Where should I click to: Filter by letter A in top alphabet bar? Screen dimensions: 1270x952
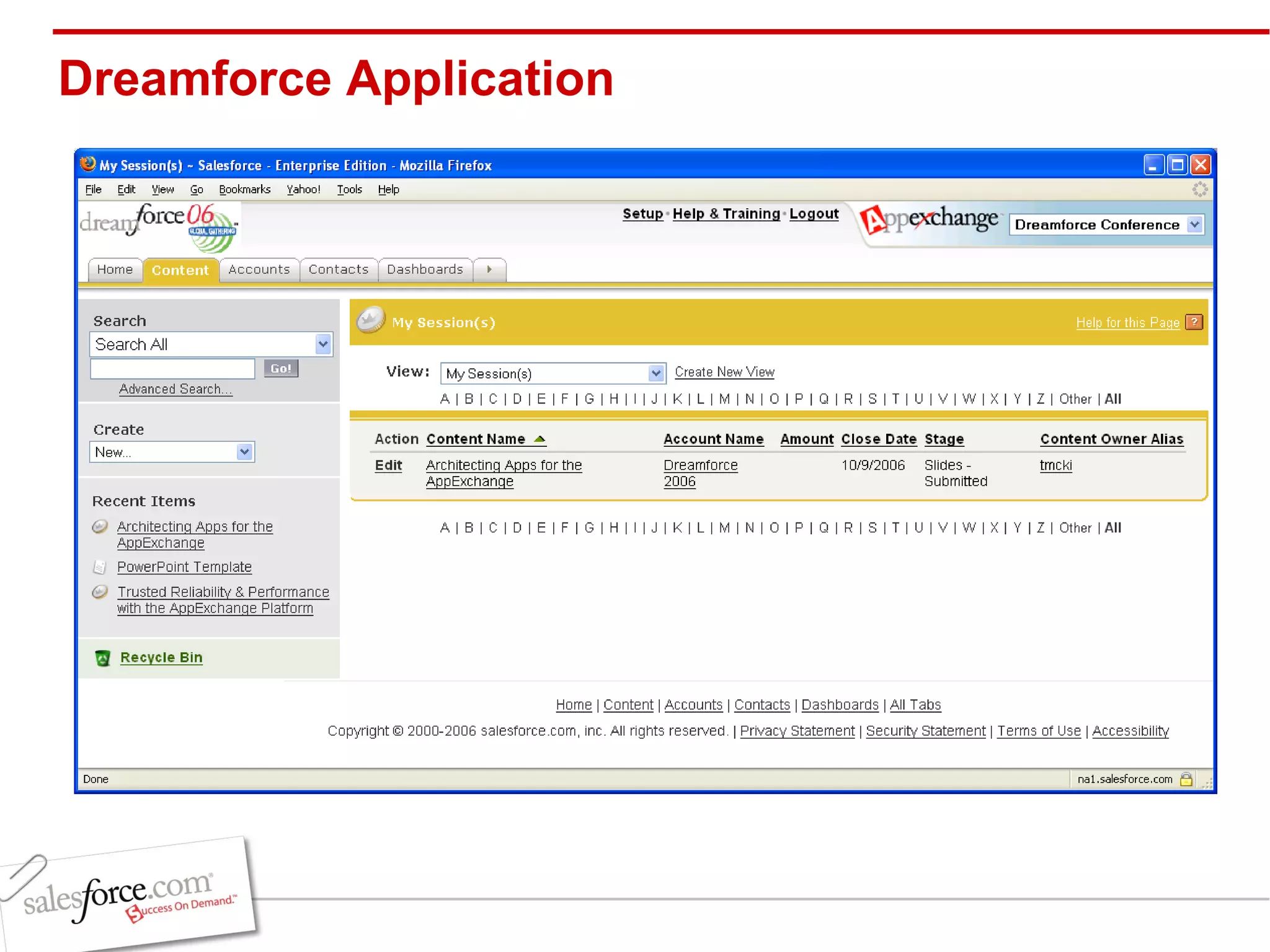(445, 399)
